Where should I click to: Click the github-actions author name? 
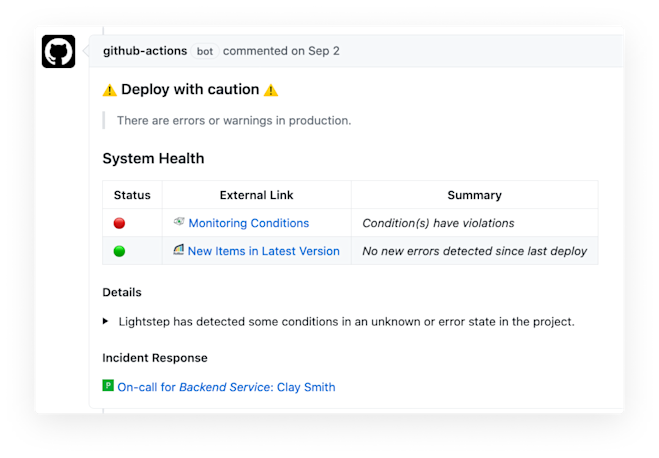145,51
